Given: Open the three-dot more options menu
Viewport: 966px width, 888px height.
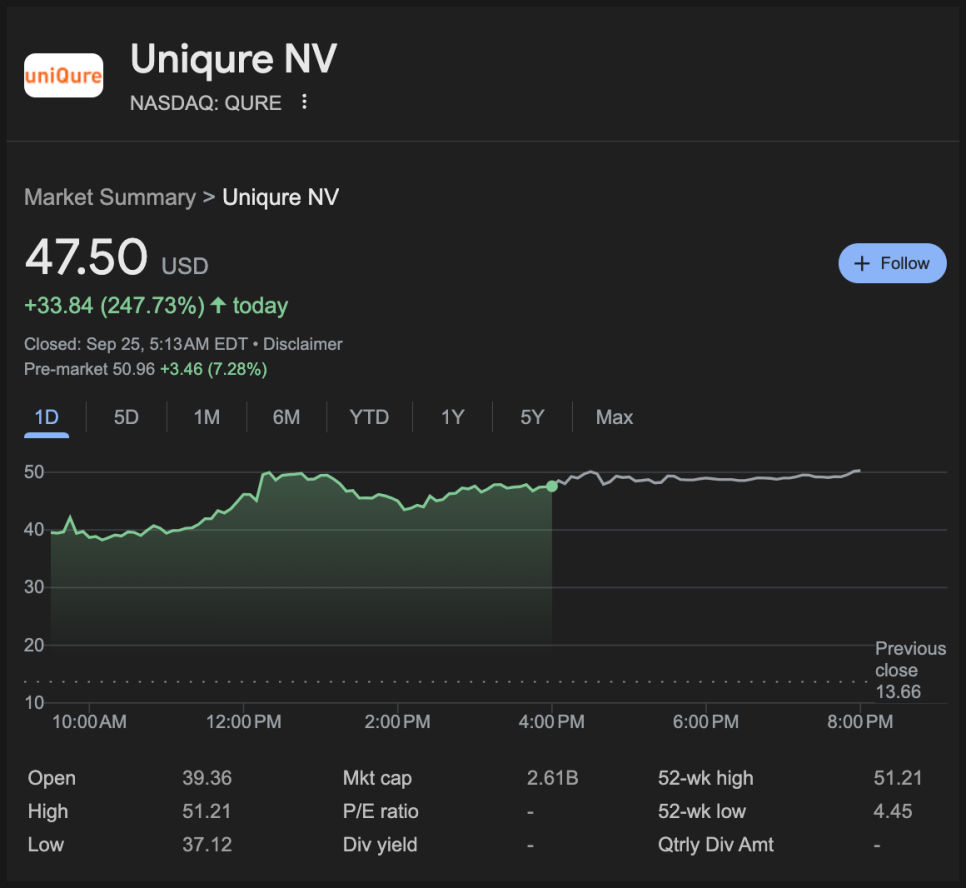Looking at the screenshot, I should click(x=304, y=102).
